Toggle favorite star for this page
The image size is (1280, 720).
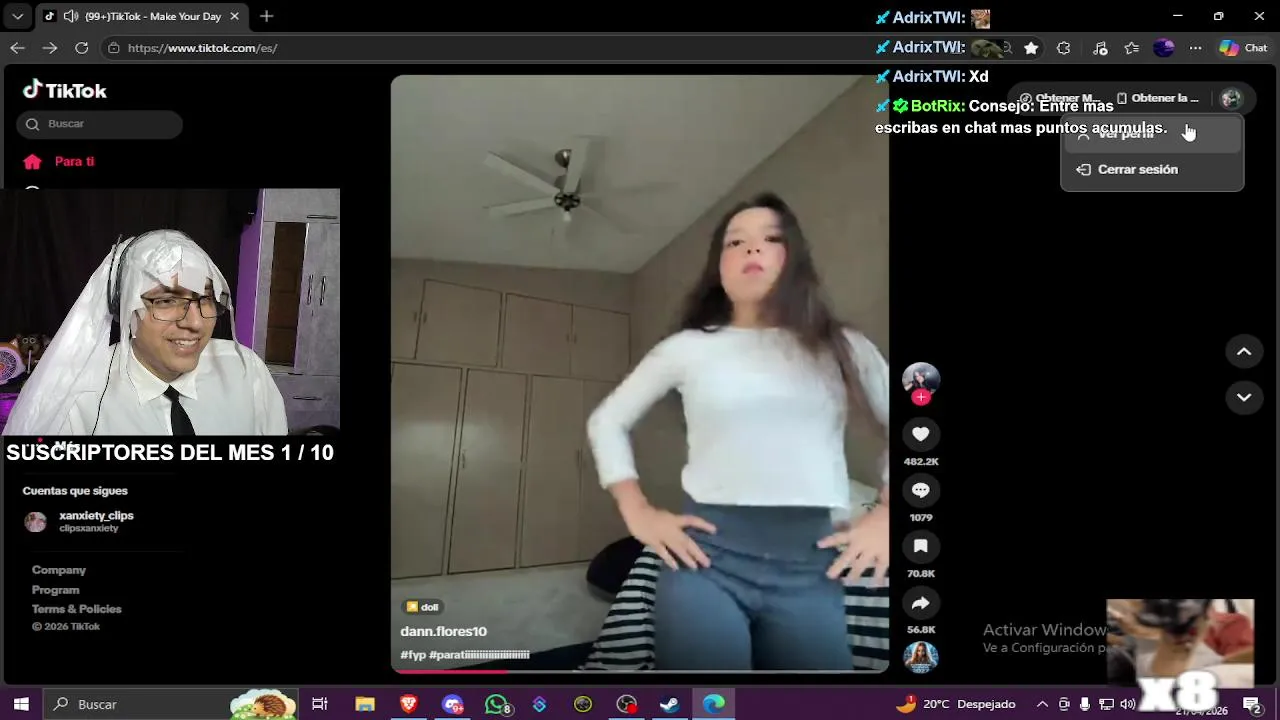[x=1031, y=48]
